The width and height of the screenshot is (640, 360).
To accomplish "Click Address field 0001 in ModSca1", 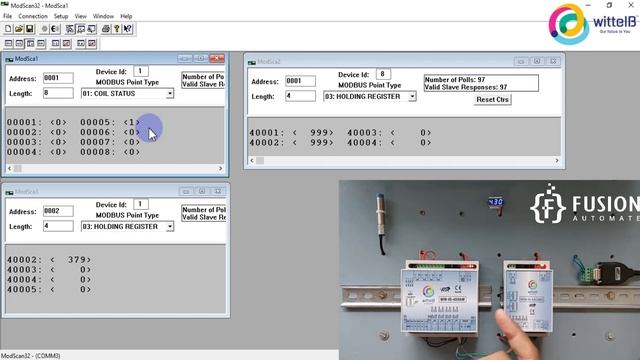I will pyautogui.click(x=58, y=78).
